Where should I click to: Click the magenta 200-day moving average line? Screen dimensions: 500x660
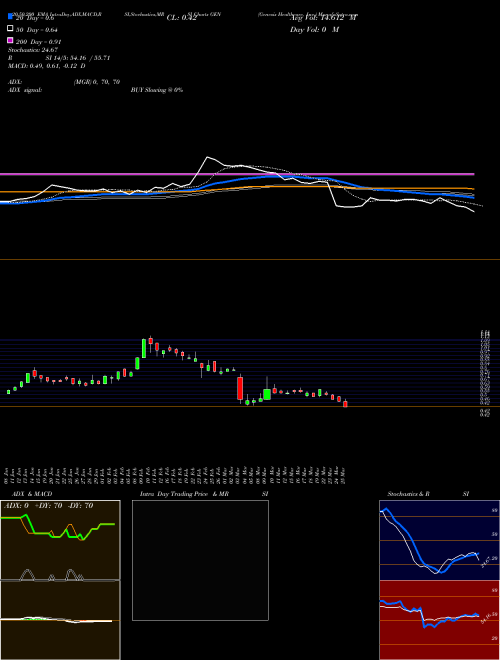tap(237, 174)
